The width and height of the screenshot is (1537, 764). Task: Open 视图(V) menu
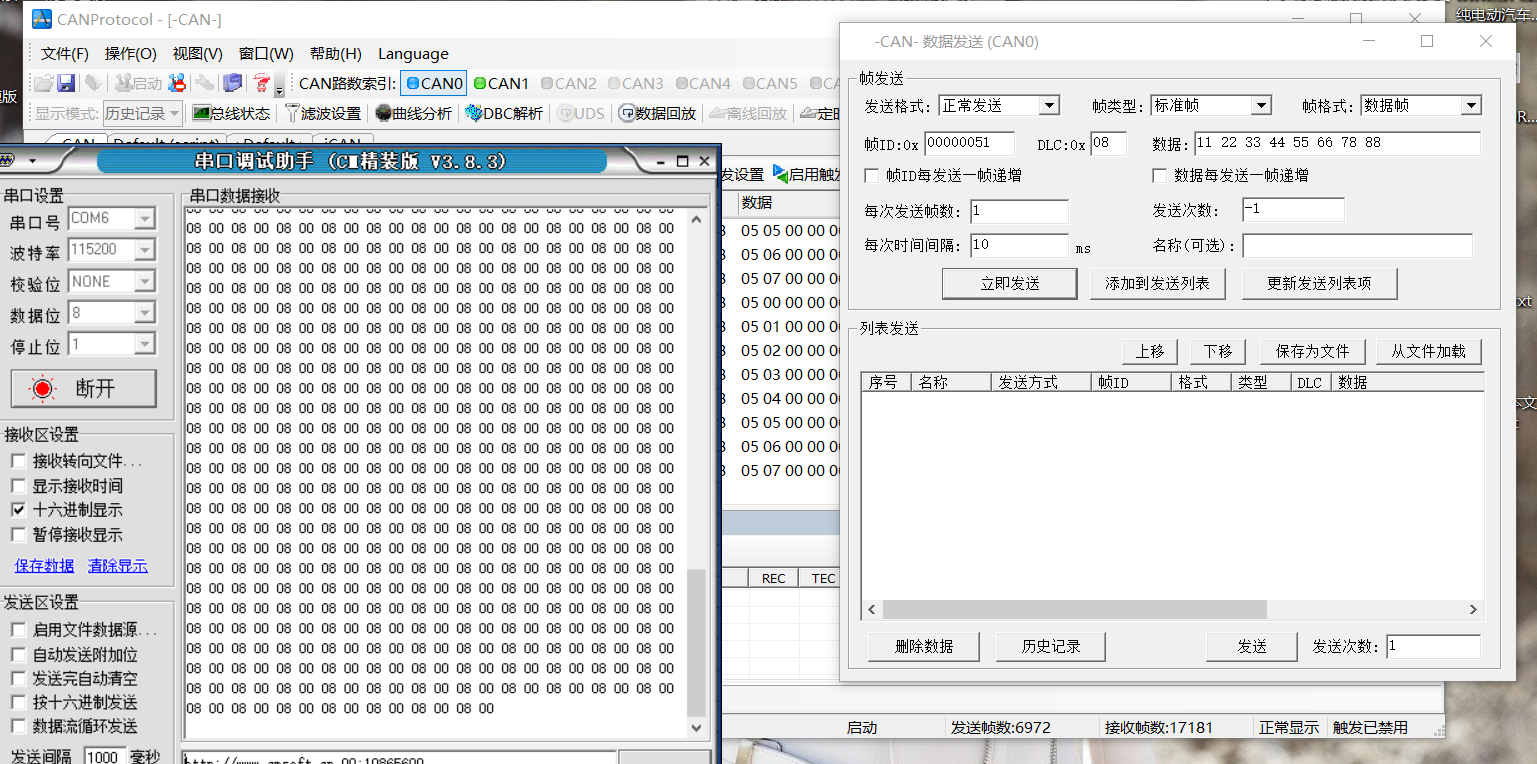(198, 54)
